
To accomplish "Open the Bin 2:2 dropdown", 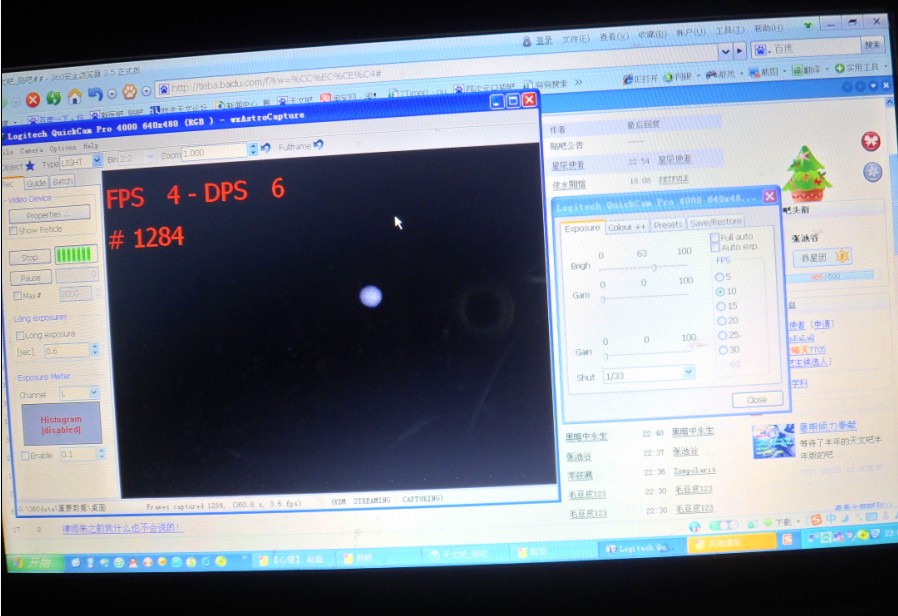I will click(x=150, y=156).
